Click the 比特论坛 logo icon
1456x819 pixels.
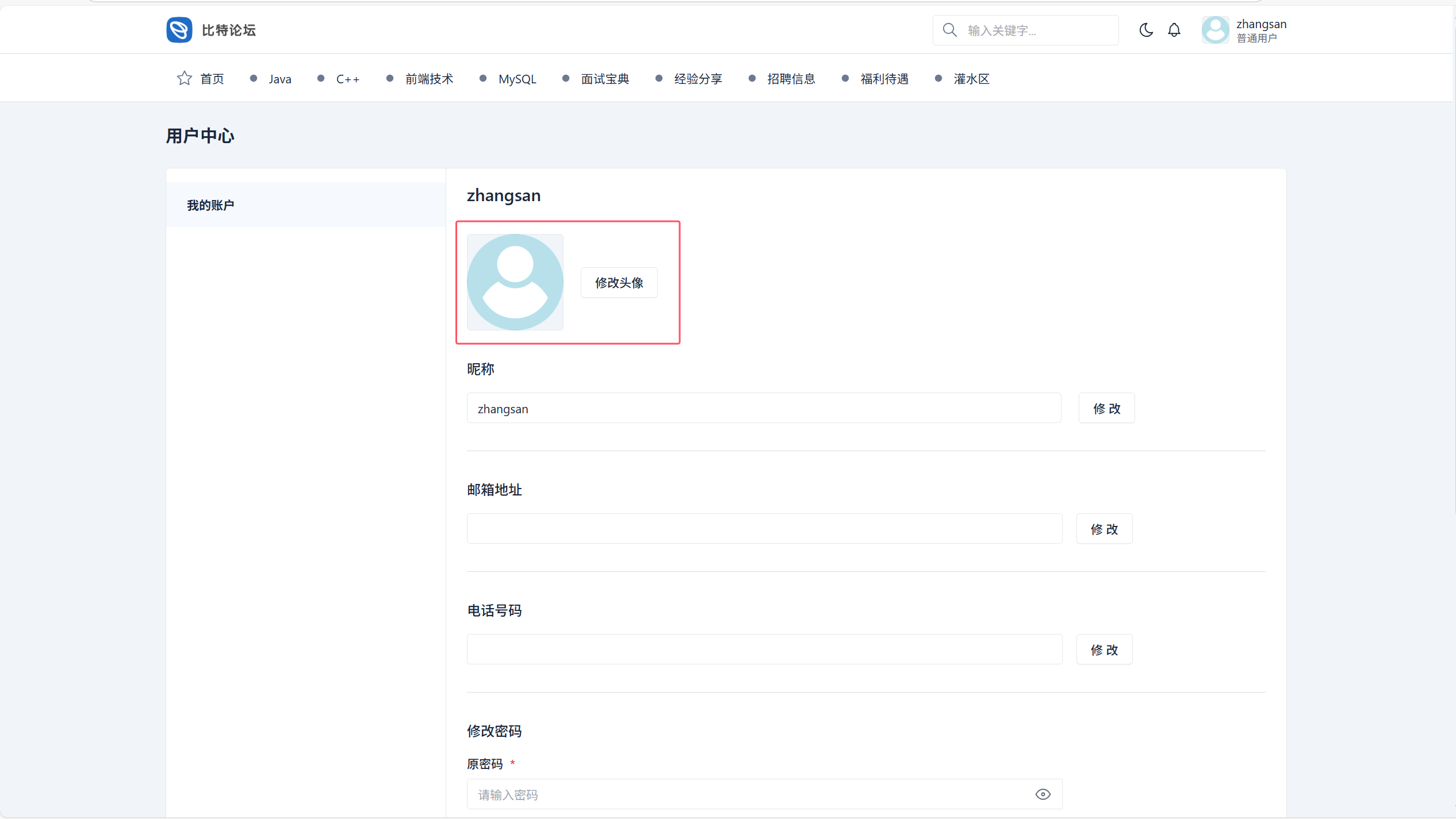[x=179, y=30]
